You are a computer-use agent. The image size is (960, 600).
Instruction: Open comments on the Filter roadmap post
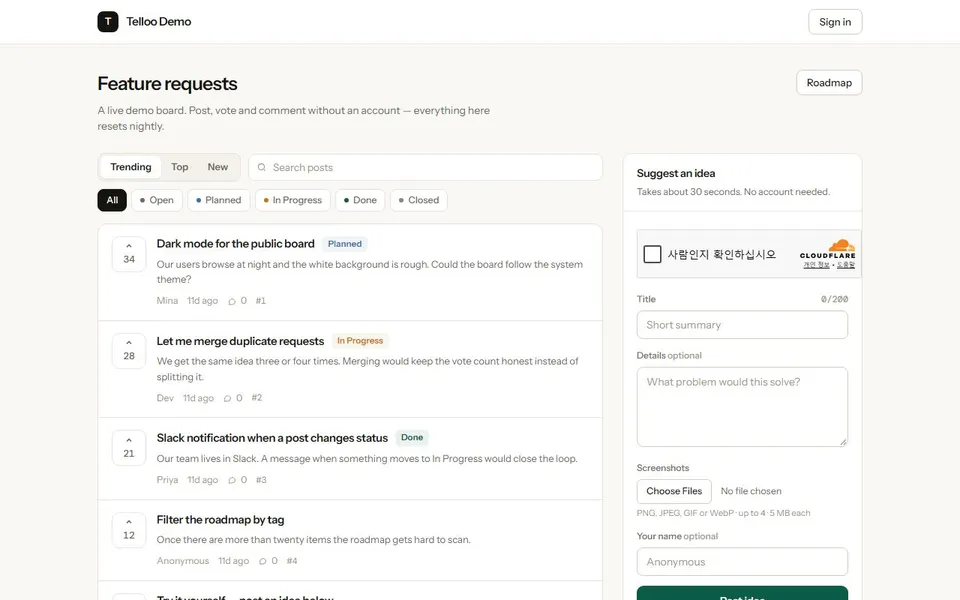coord(268,561)
